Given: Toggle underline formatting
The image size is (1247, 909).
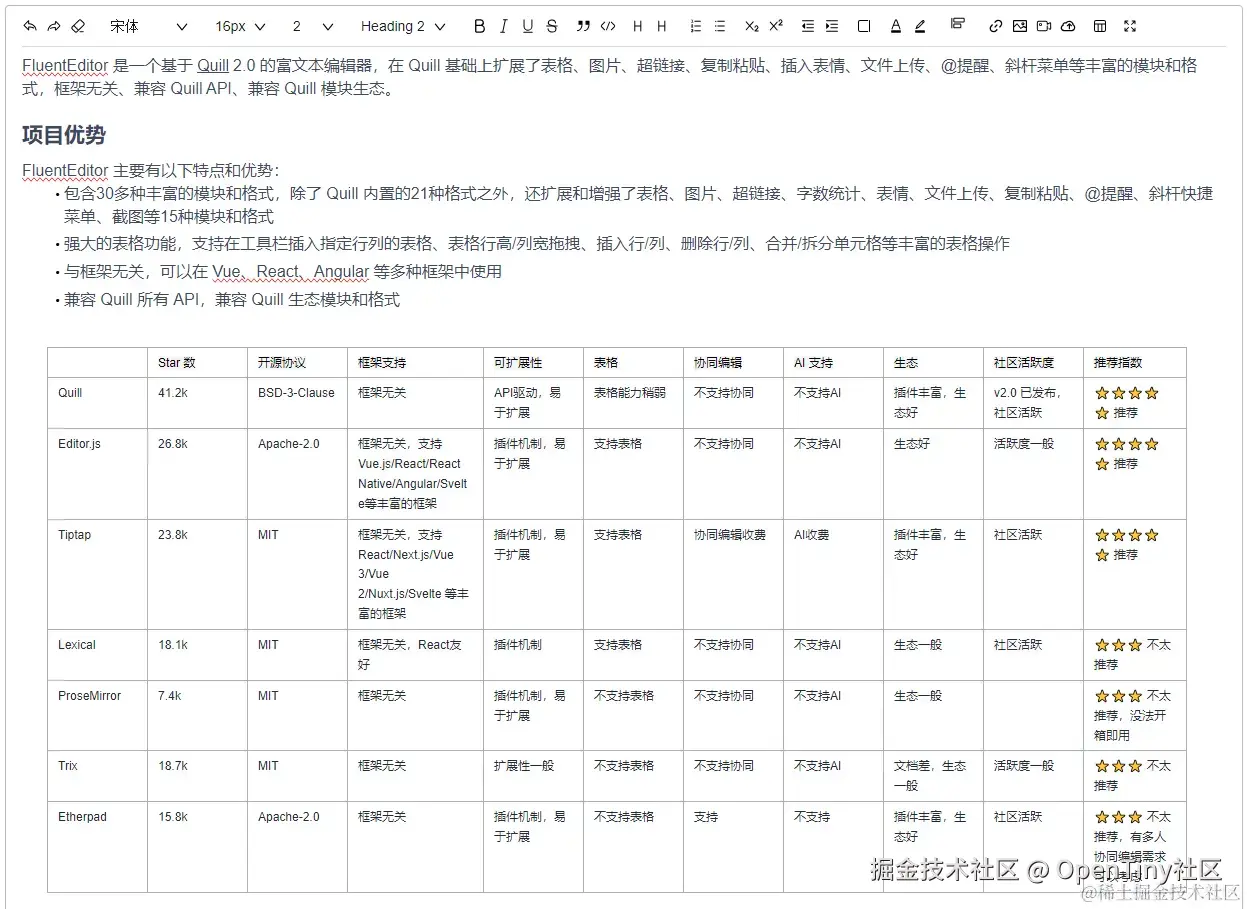Looking at the screenshot, I should tap(527, 26).
